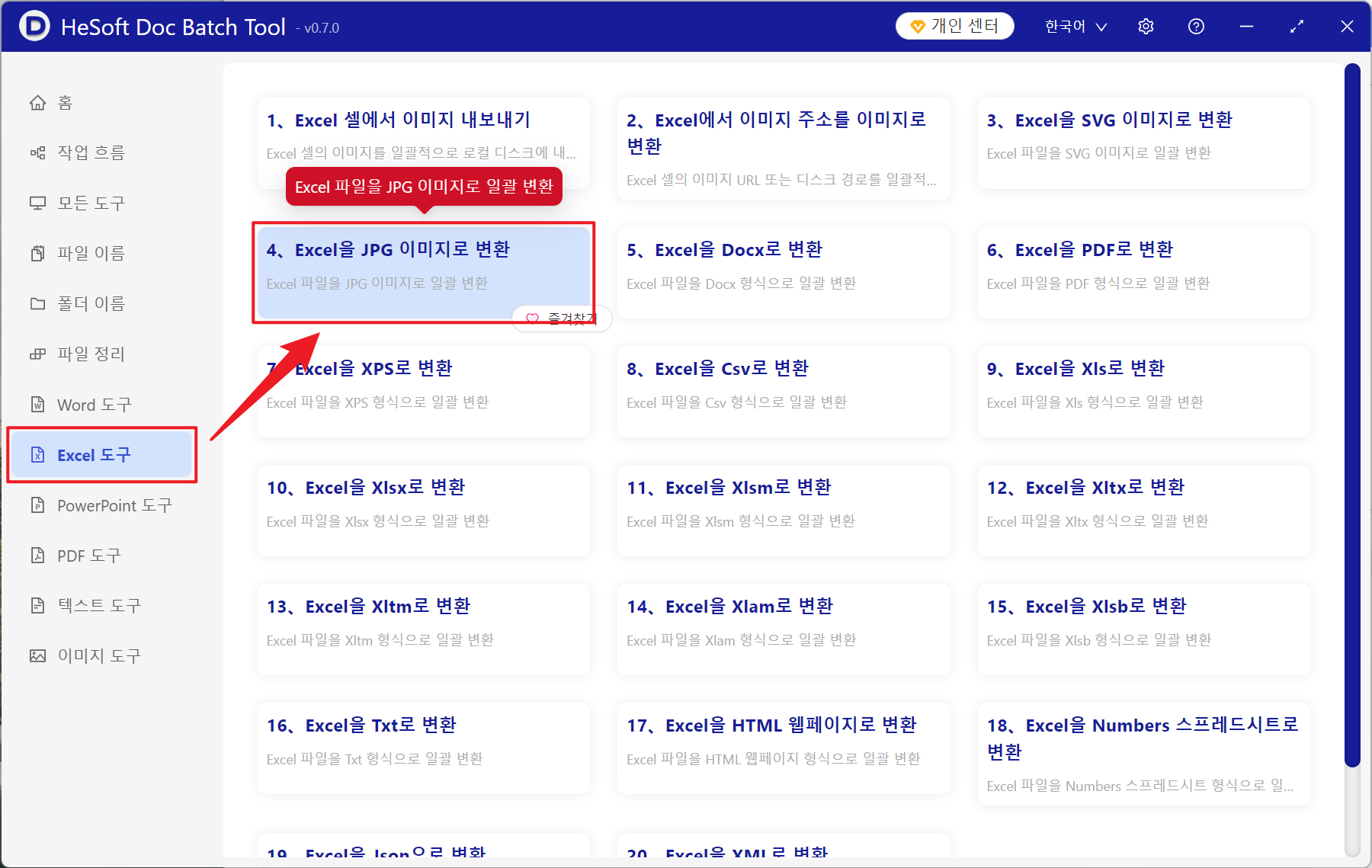Open tool 12, Excel을 Xltx로 변환
Image resolution: width=1372 pixels, height=868 pixels.
point(1143,510)
